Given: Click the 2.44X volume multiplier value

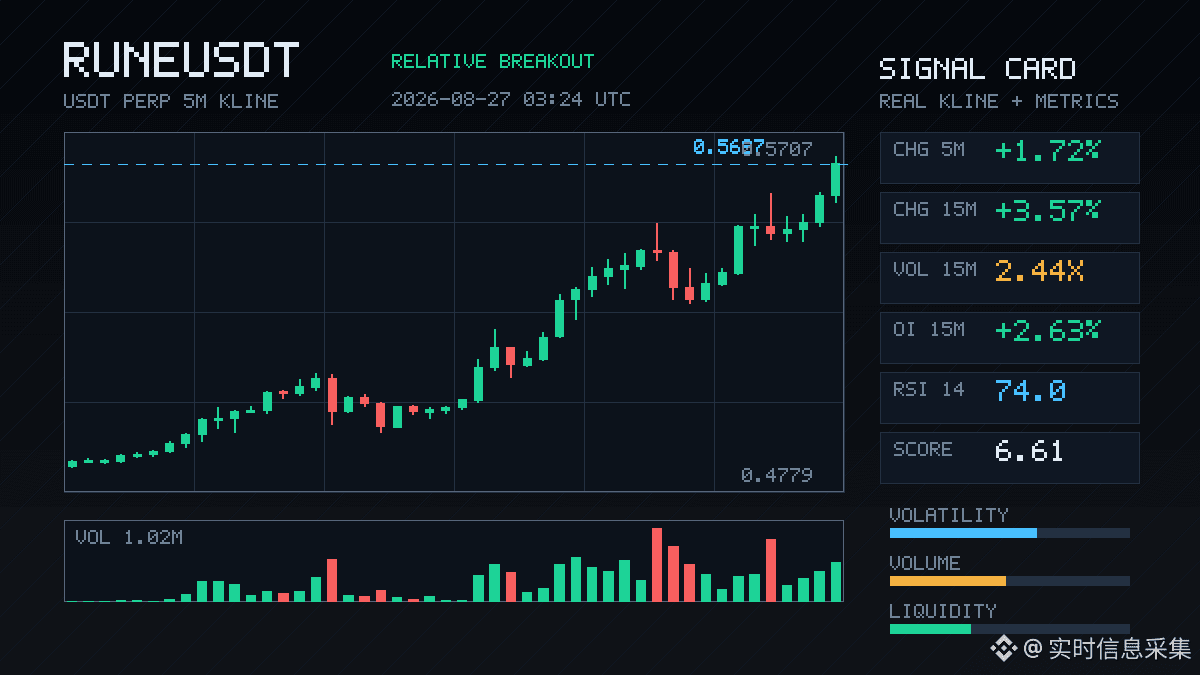Looking at the screenshot, I should tap(1040, 271).
